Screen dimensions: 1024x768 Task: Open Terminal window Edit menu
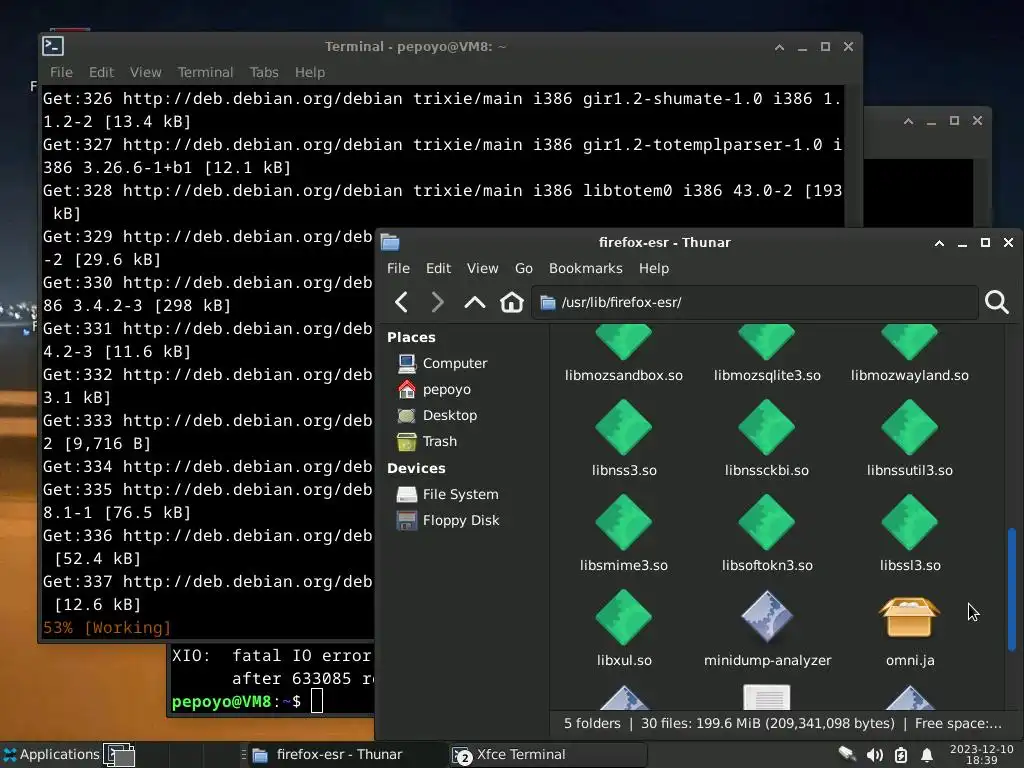(x=101, y=72)
